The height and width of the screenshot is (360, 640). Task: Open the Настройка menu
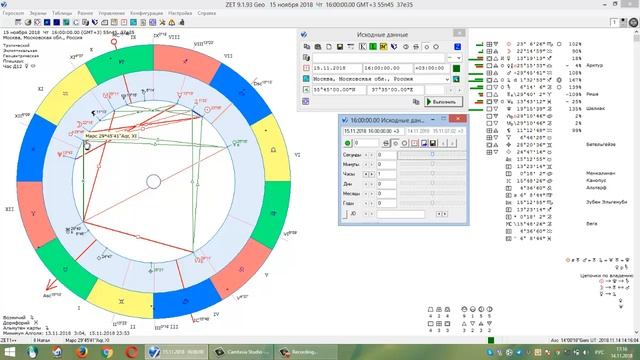click(180, 13)
